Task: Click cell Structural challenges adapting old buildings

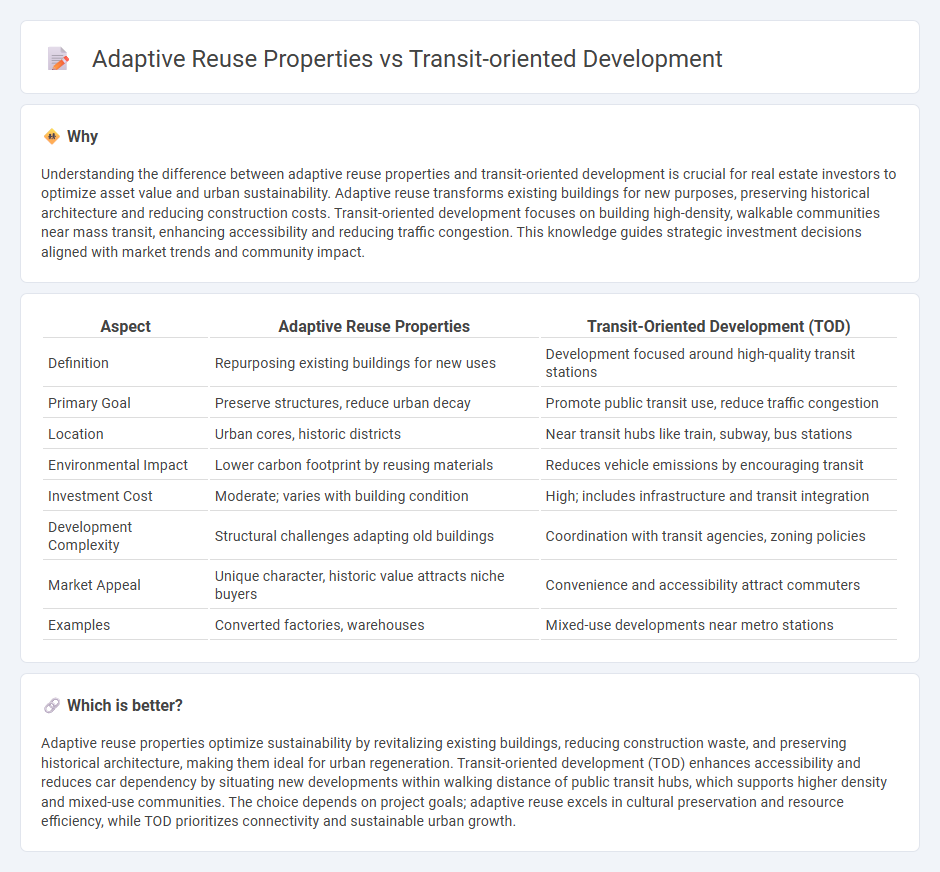Action: 374,536
